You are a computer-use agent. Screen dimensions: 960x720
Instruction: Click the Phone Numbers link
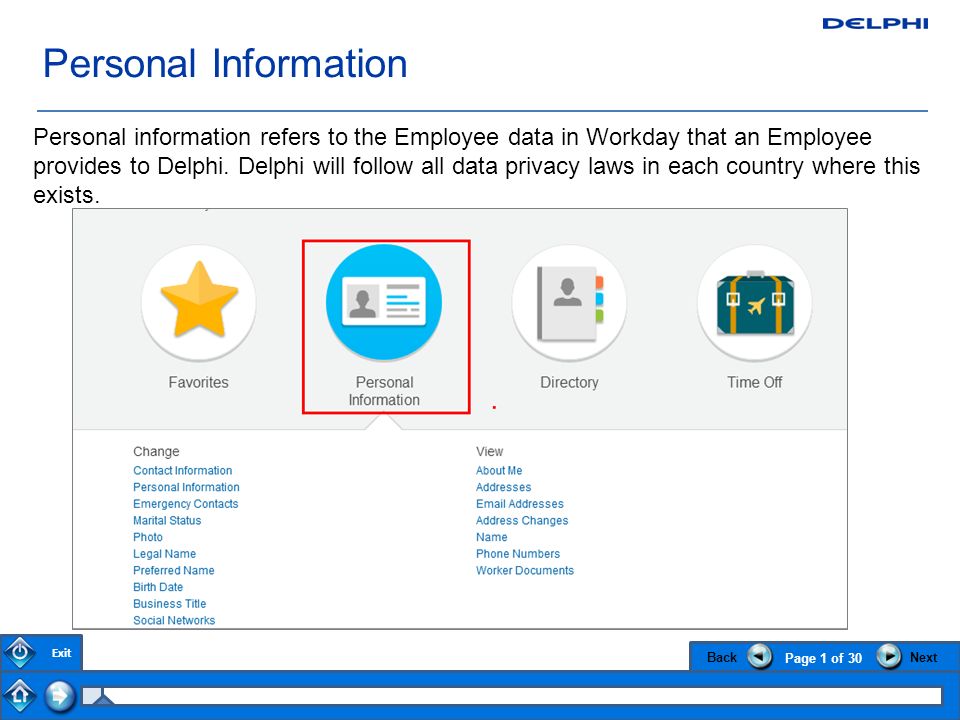click(518, 553)
